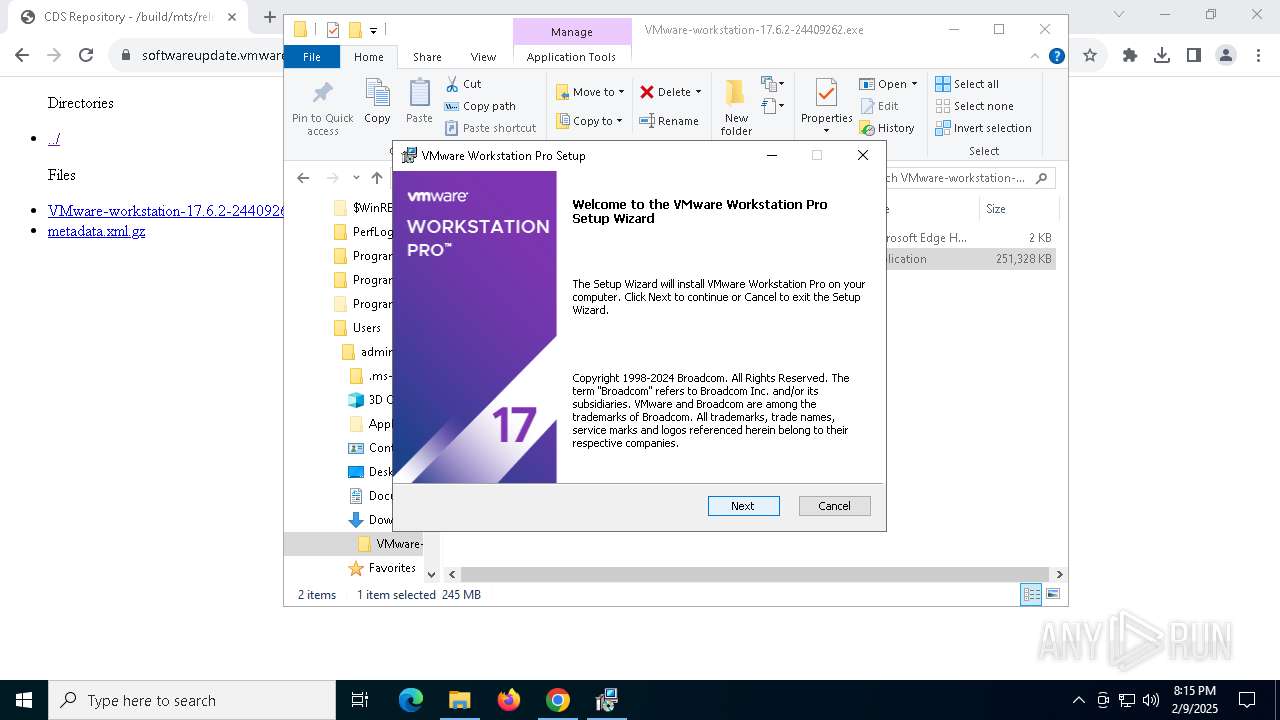Select the PerfLogs folder in tree

363,232
